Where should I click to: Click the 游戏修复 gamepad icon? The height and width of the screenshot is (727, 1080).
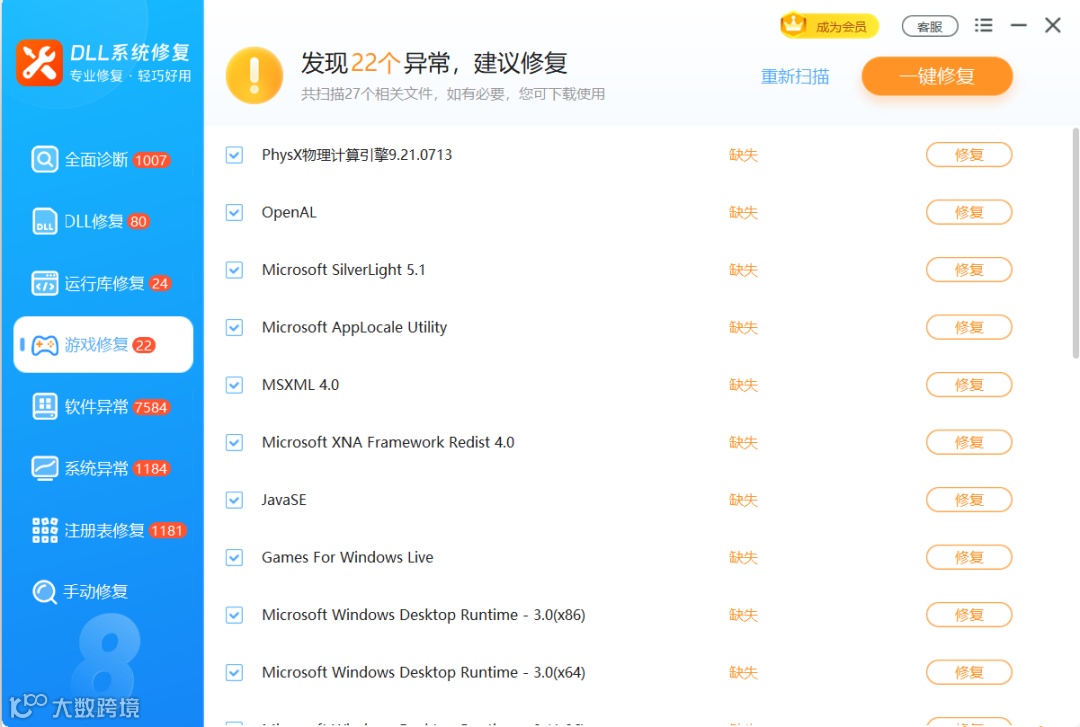pos(45,345)
